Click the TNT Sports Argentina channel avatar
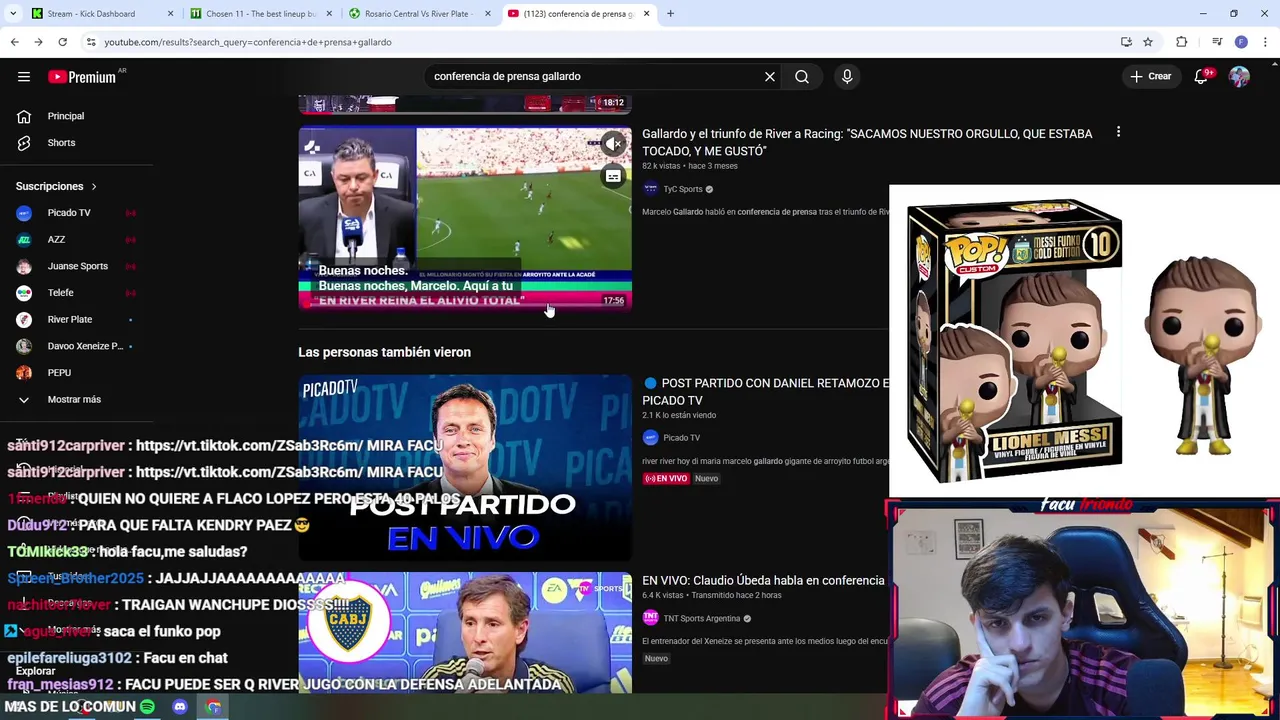Viewport: 1280px width, 720px height. (650, 618)
